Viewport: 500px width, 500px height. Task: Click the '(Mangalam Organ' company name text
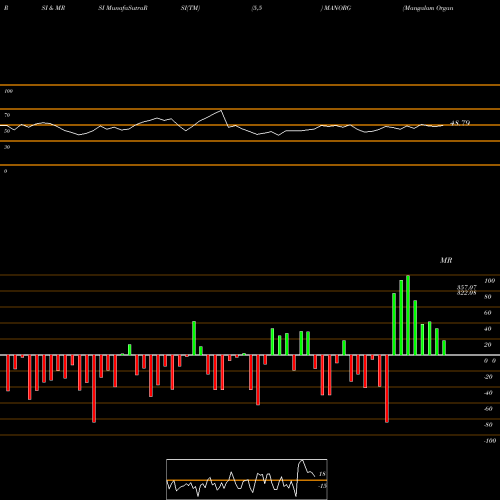point(428,8)
